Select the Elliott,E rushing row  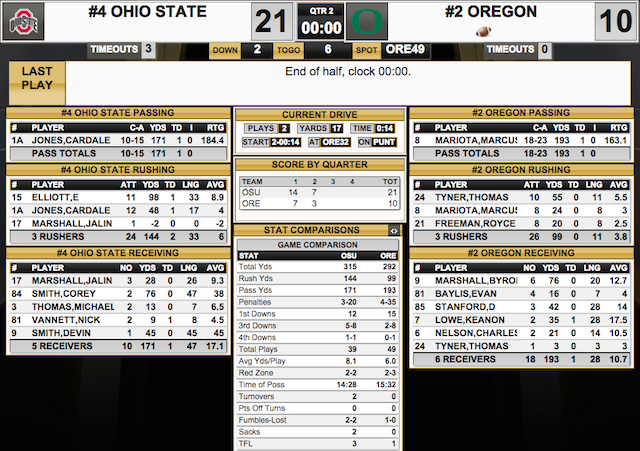(118, 198)
